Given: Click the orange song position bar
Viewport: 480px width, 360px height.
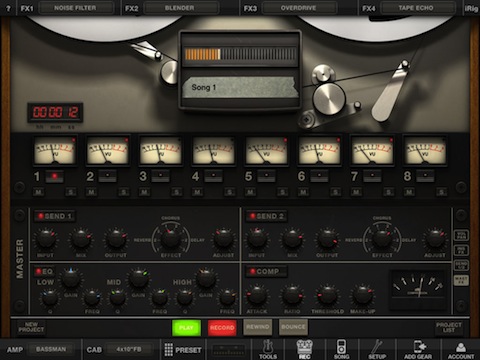Looking at the screenshot, I should click(x=240, y=54).
